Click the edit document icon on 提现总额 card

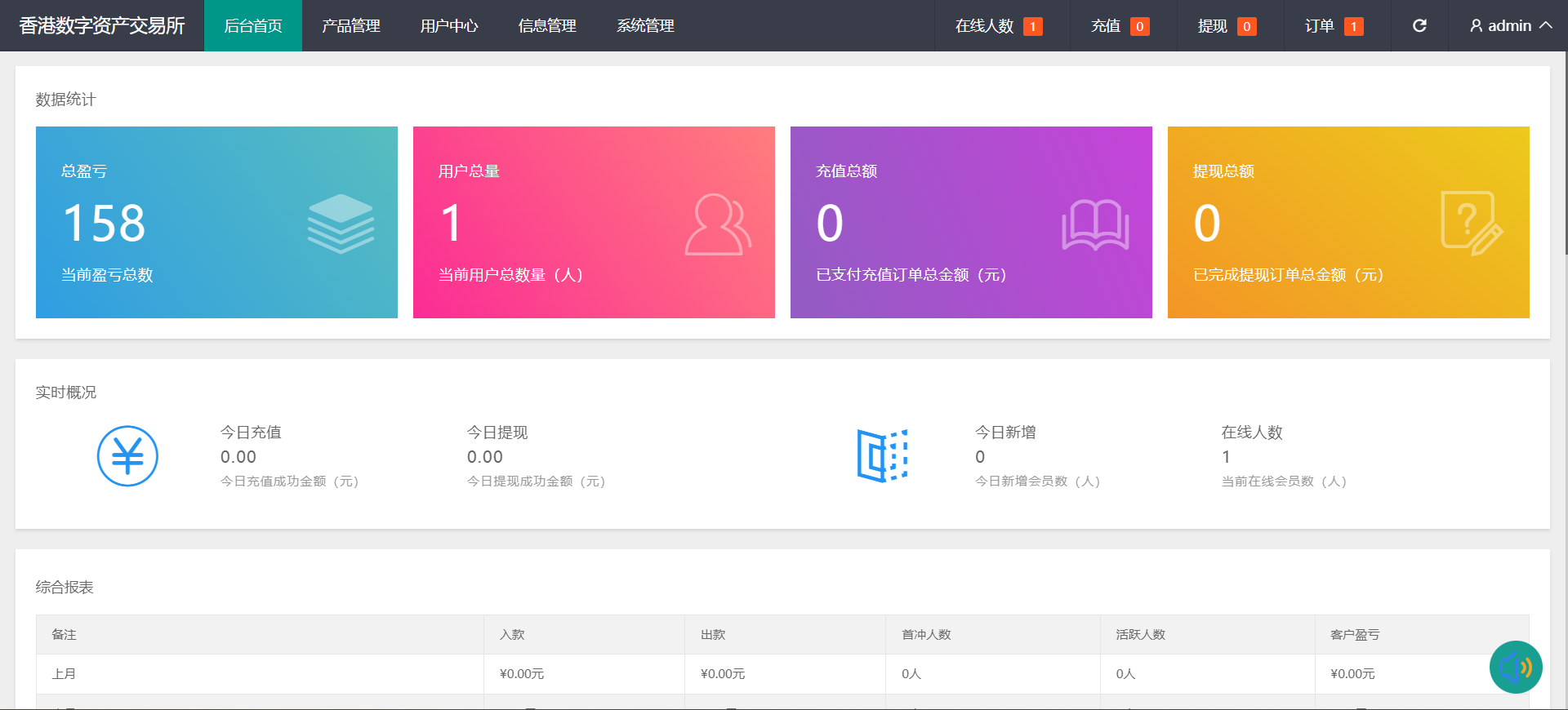click(1471, 223)
